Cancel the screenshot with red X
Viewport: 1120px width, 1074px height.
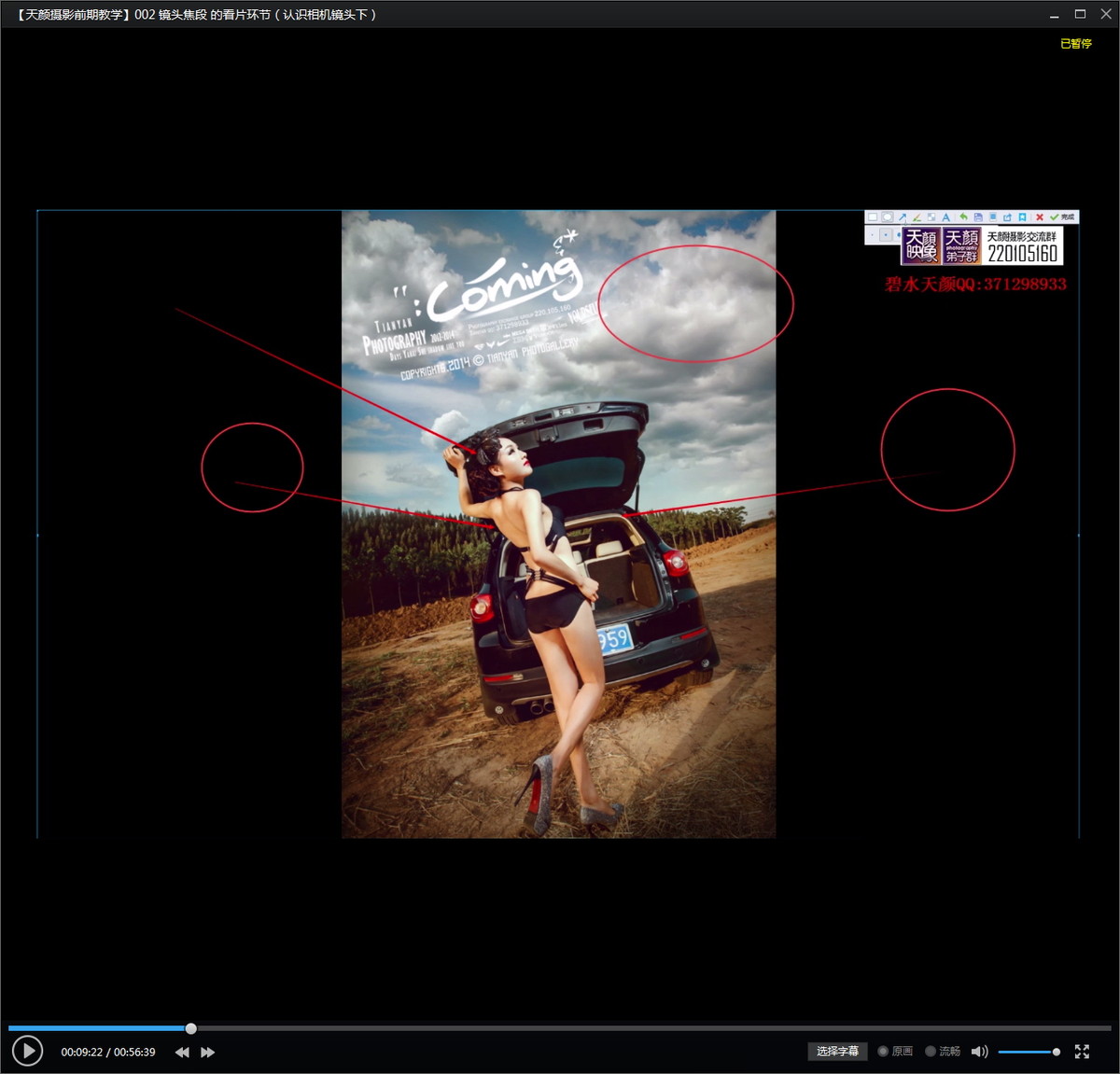(x=1040, y=217)
